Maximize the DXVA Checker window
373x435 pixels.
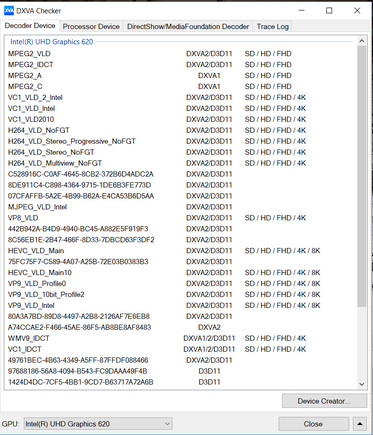tap(329, 11)
